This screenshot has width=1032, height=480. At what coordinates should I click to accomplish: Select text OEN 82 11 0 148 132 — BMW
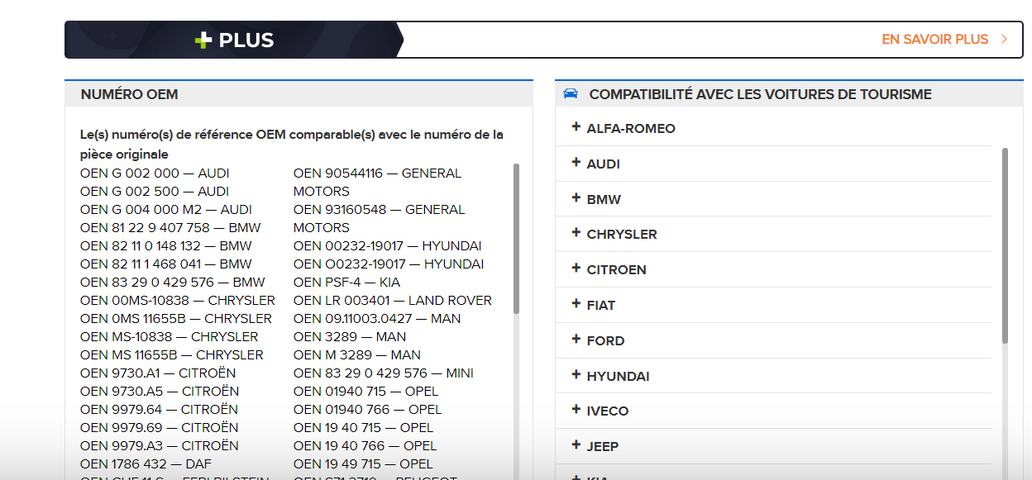point(166,246)
